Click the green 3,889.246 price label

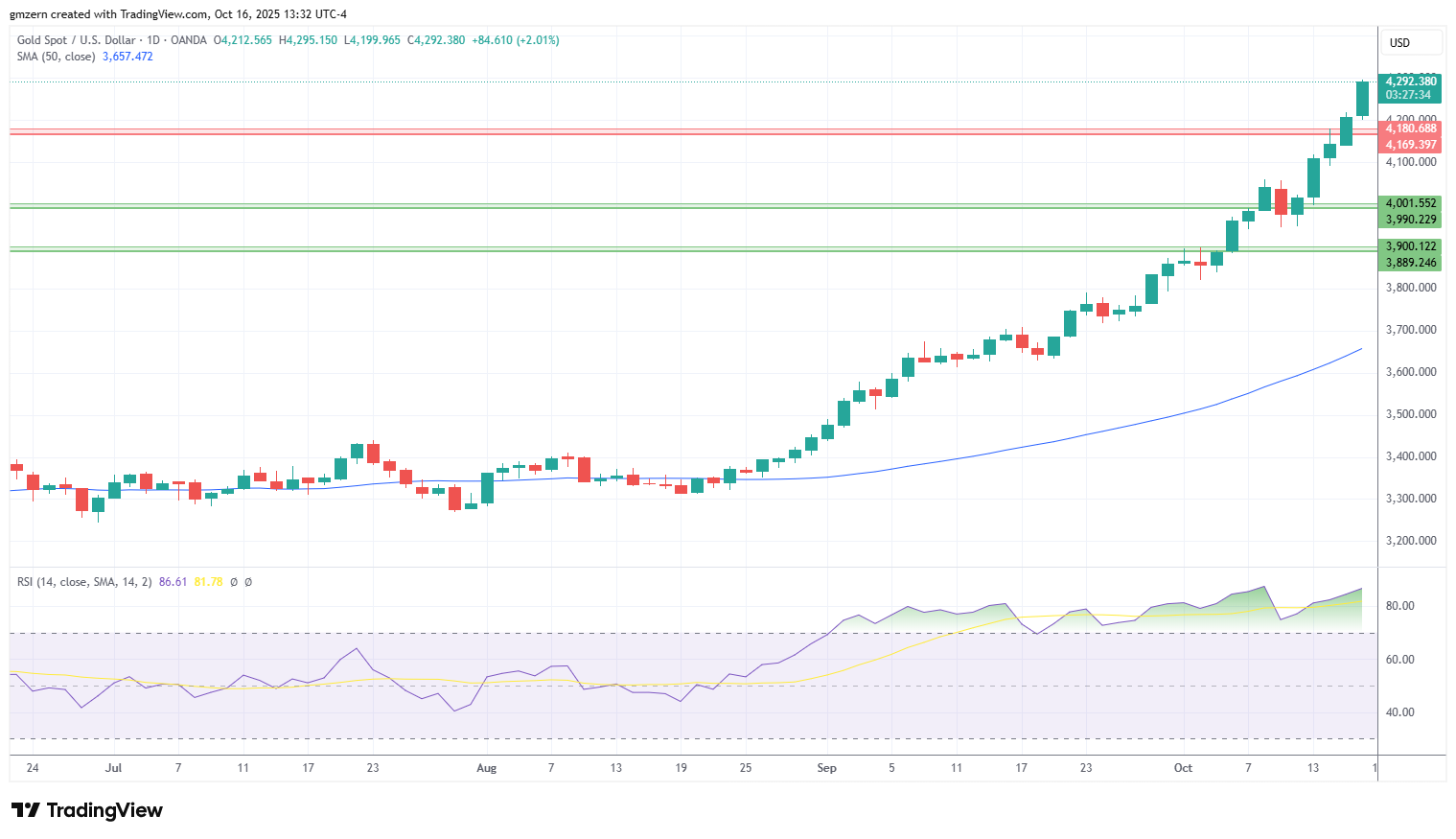1410,263
